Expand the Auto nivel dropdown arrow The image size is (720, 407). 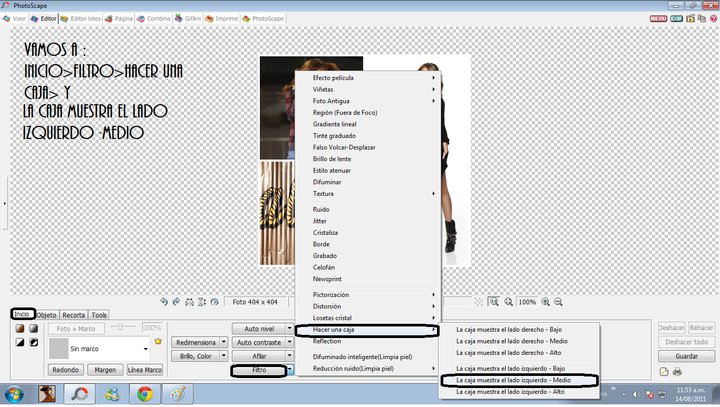click(289, 328)
